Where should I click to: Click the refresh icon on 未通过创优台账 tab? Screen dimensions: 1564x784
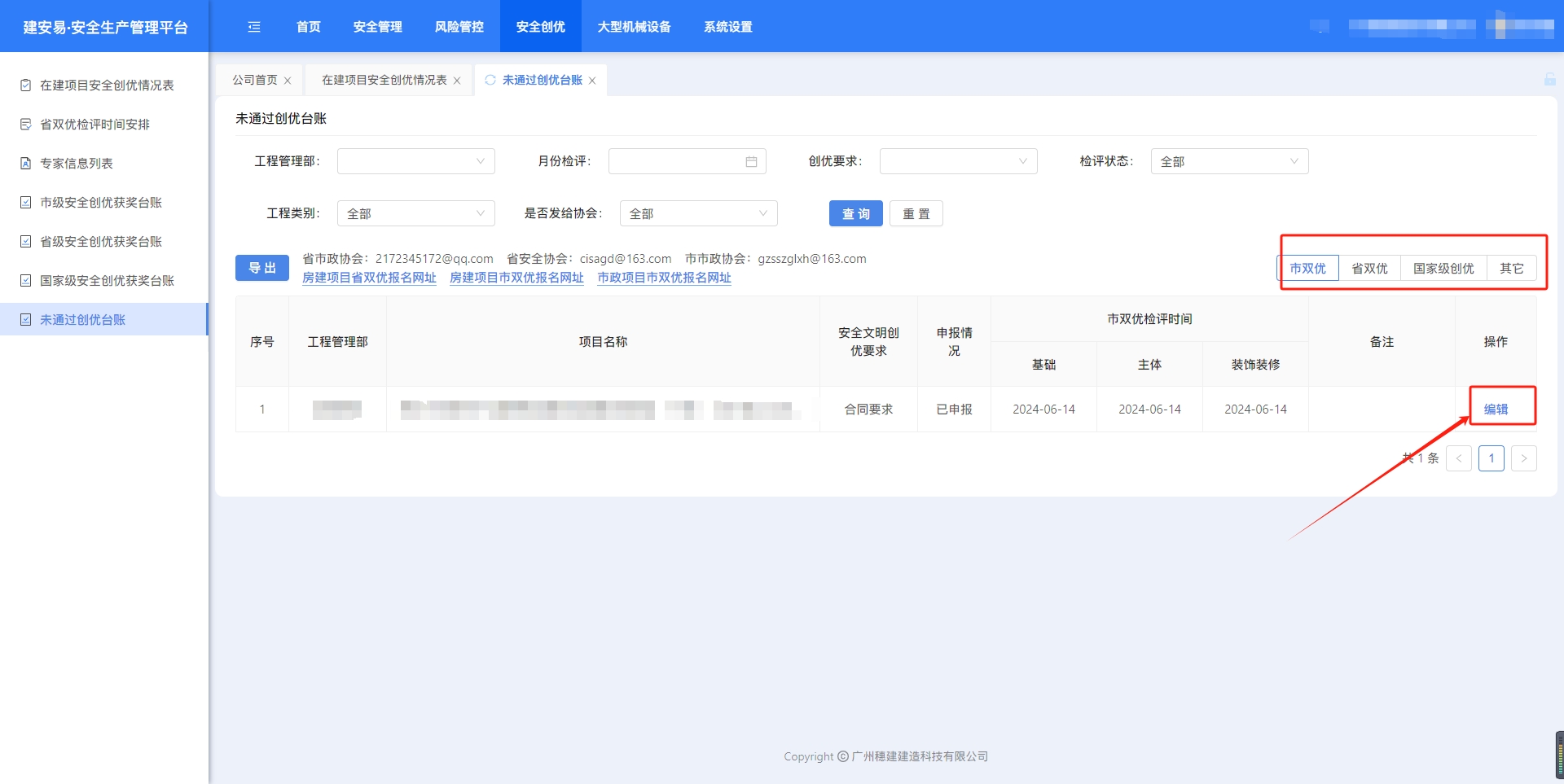490,80
